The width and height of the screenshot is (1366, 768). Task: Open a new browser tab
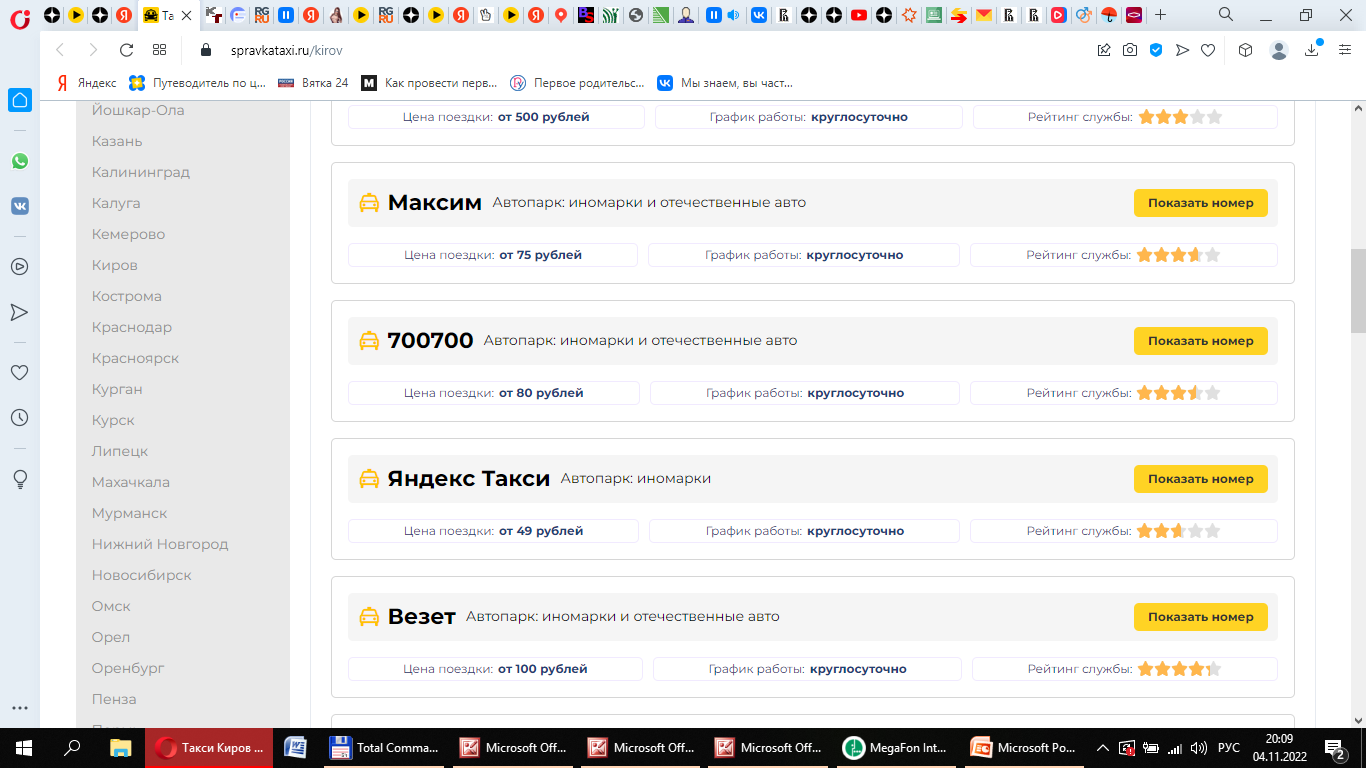pos(1160,15)
